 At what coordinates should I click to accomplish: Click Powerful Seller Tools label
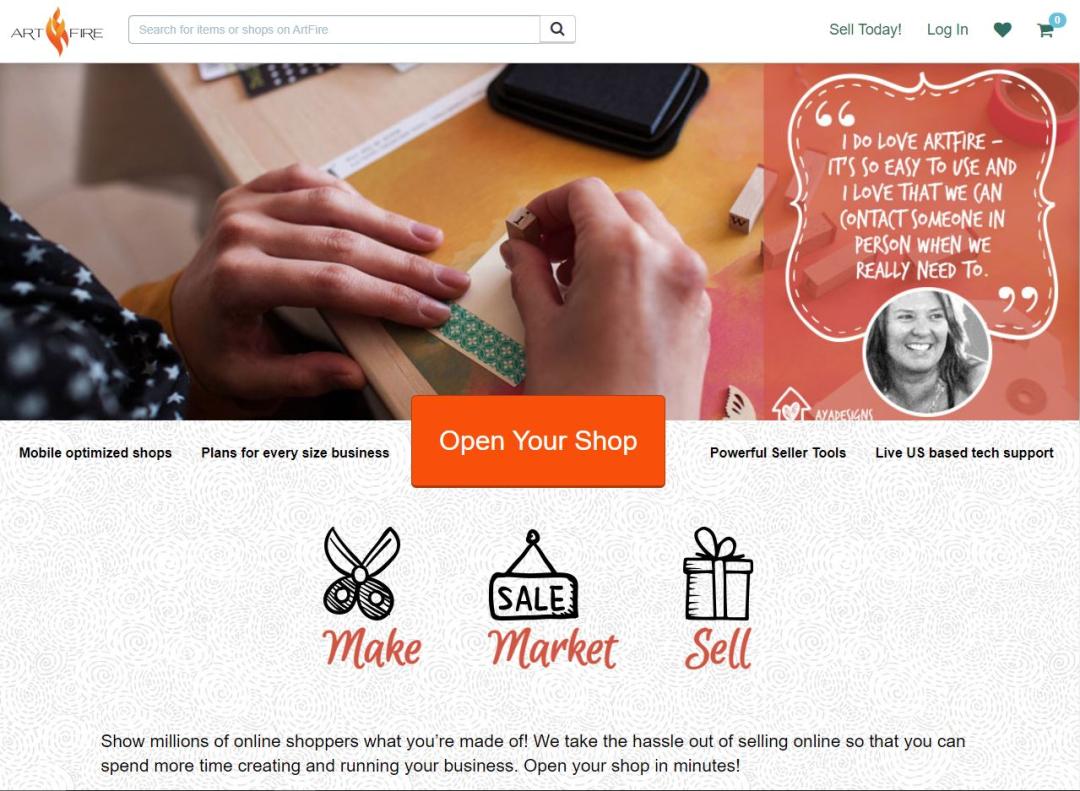(778, 453)
